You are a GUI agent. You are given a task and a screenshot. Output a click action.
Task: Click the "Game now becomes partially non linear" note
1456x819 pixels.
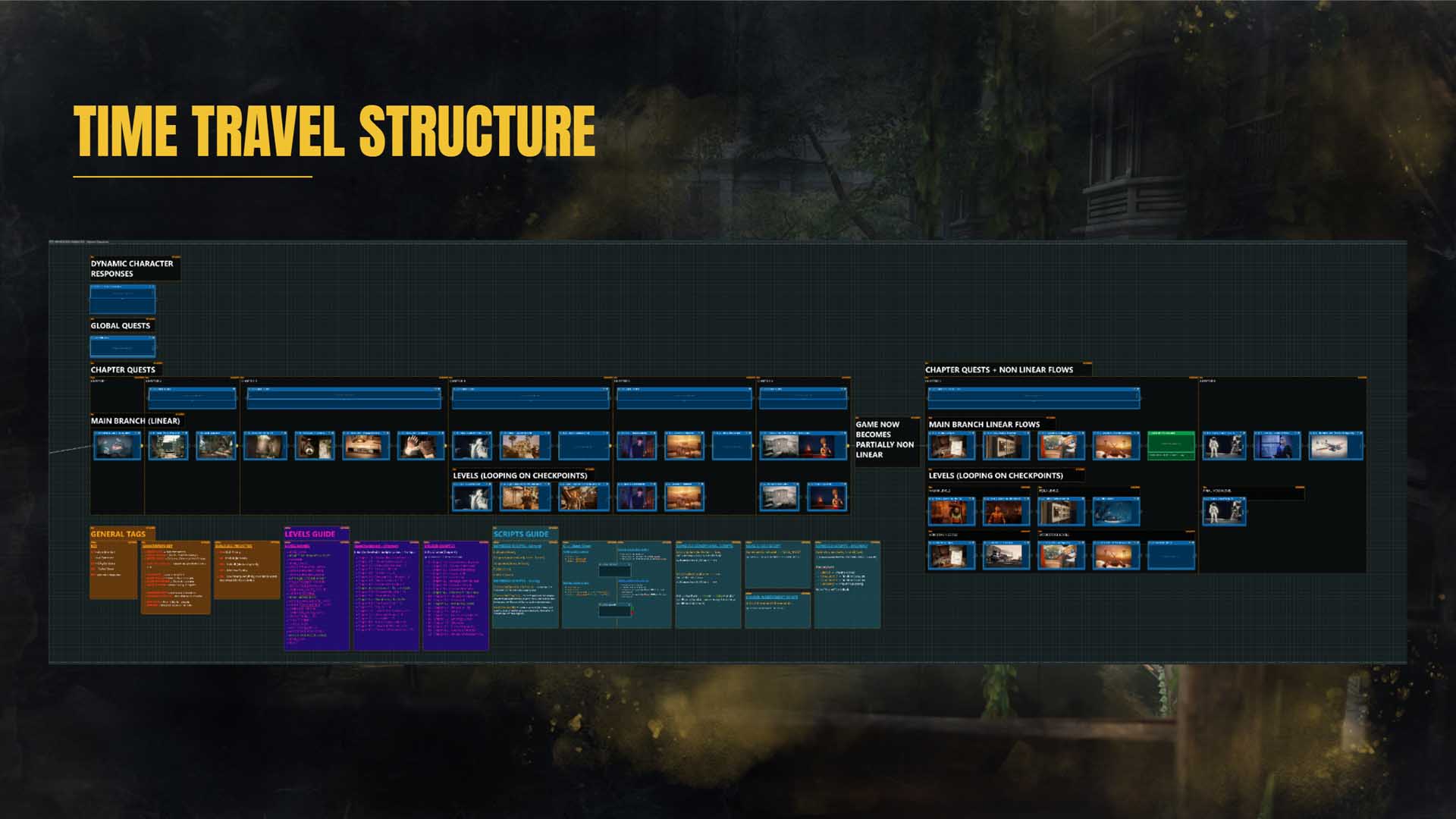point(885,439)
